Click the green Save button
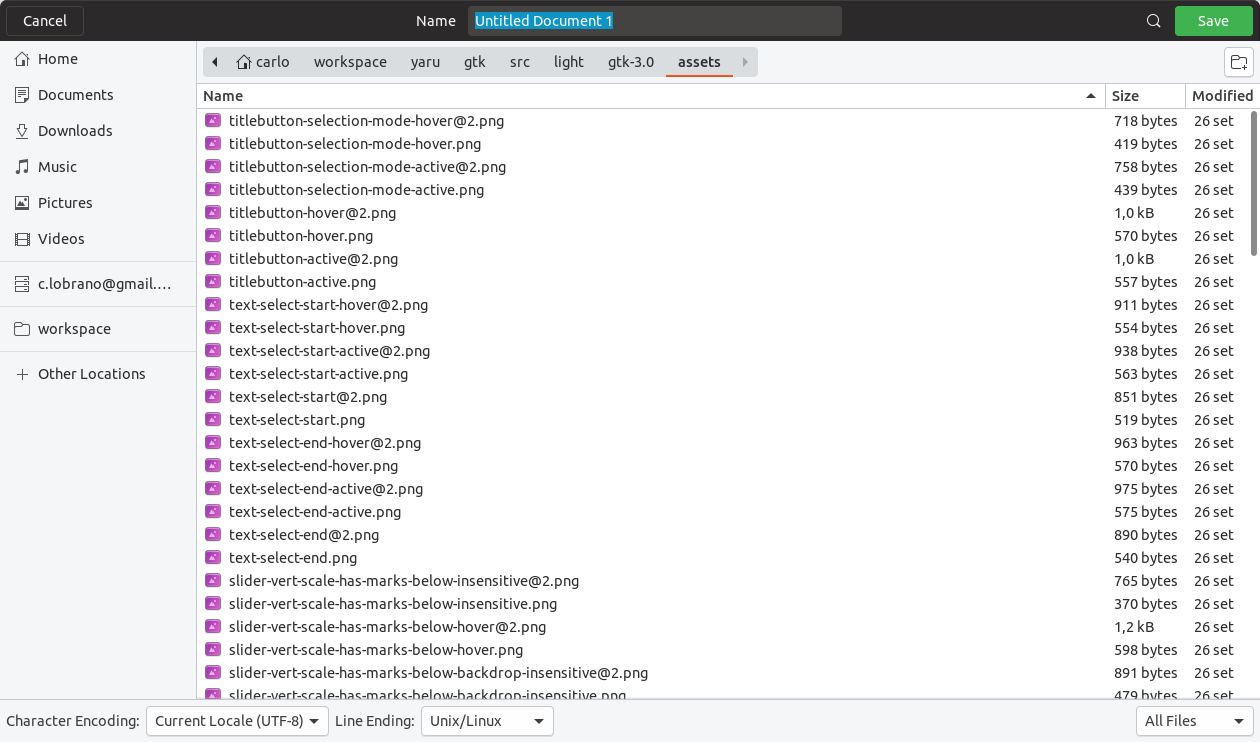 (x=1213, y=21)
